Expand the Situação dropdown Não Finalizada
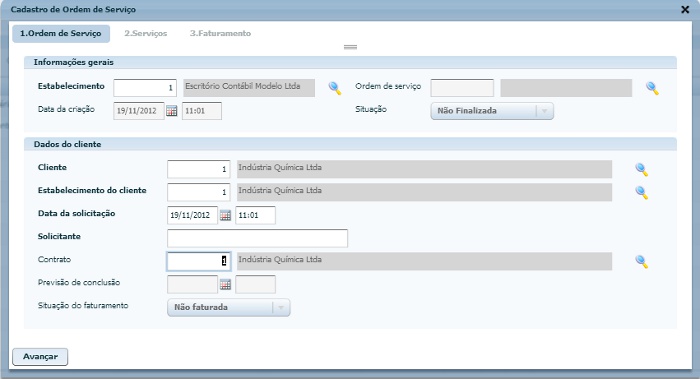Image resolution: width=700 pixels, height=379 pixels. [492, 111]
